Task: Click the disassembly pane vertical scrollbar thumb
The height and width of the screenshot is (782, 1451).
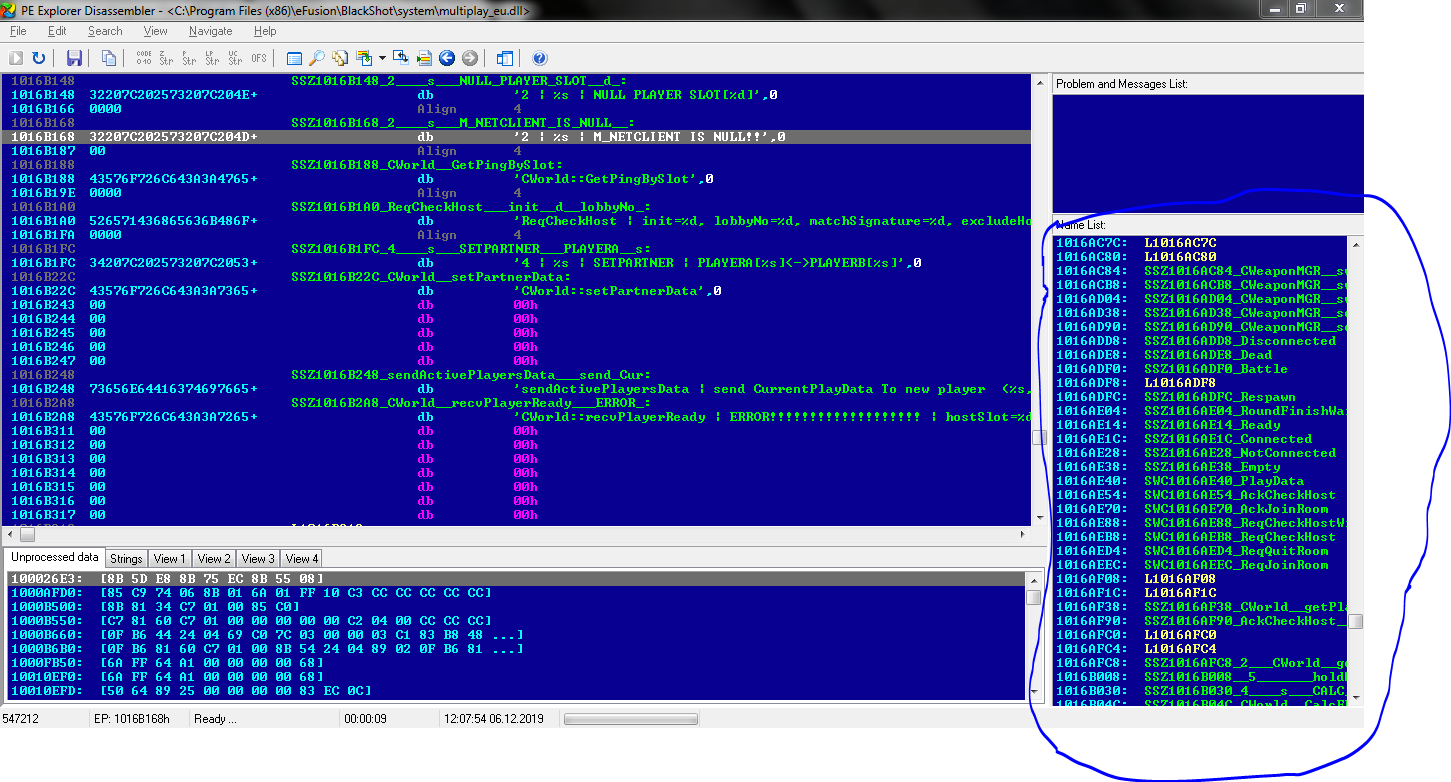Action: pos(1039,437)
